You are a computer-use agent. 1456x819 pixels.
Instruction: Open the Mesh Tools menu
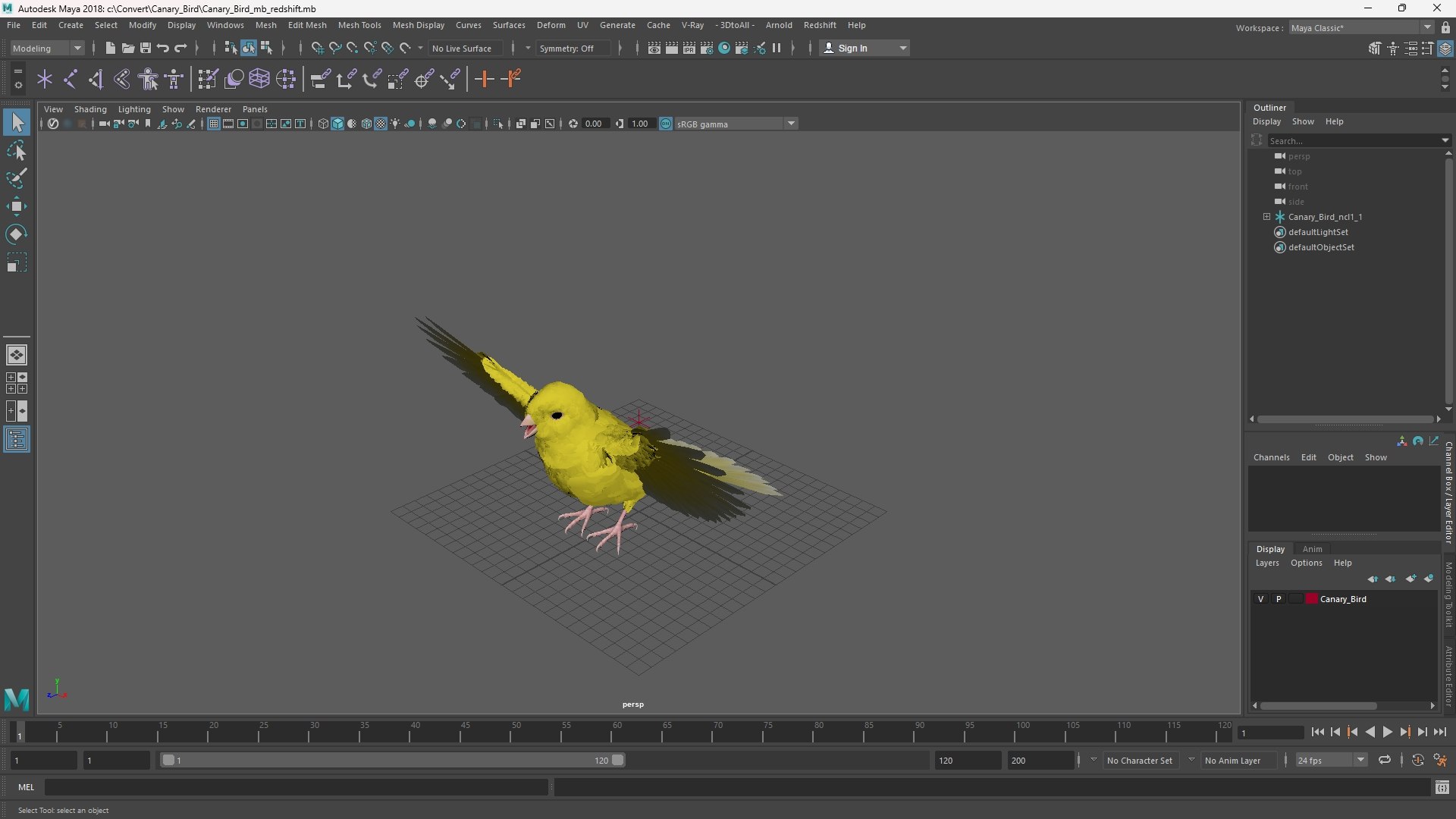(x=359, y=25)
